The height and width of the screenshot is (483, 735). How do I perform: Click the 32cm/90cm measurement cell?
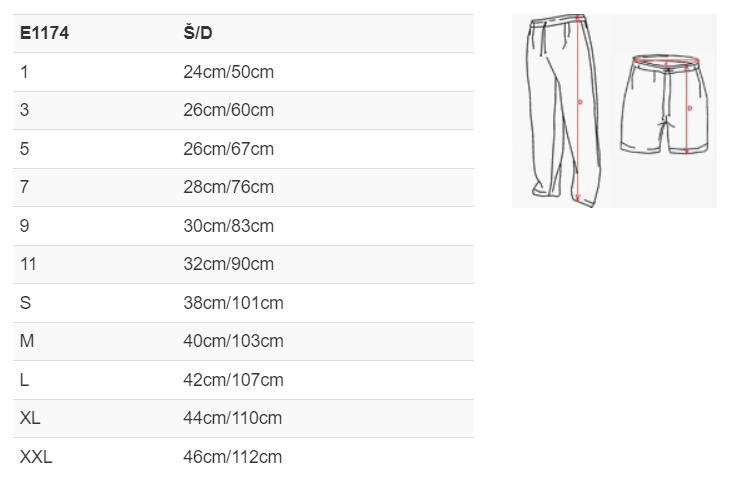pyautogui.click(x=228, y=264)
